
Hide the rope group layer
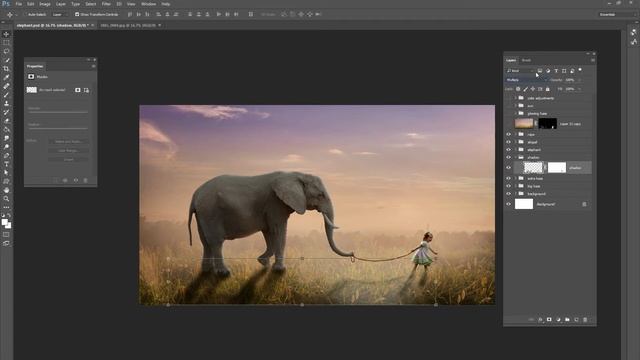[509, 134]
